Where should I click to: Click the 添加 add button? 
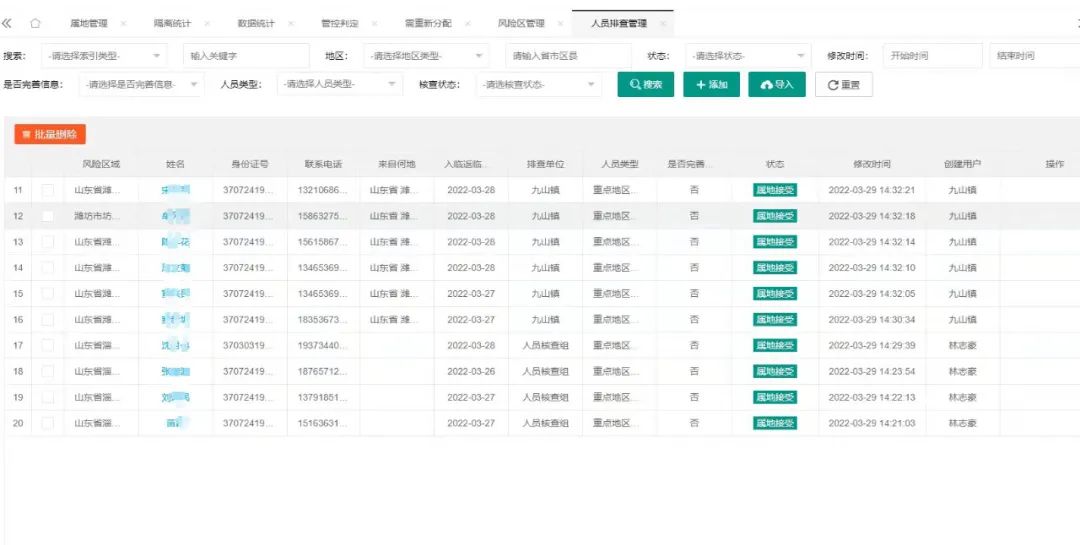pyautogui.click(x=711, y=85)
